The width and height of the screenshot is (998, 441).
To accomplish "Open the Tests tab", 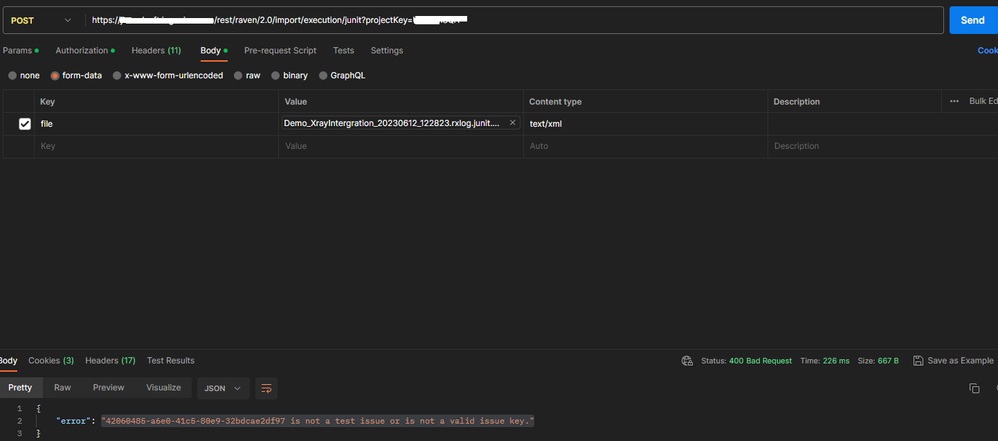I will tap(344, 50).
